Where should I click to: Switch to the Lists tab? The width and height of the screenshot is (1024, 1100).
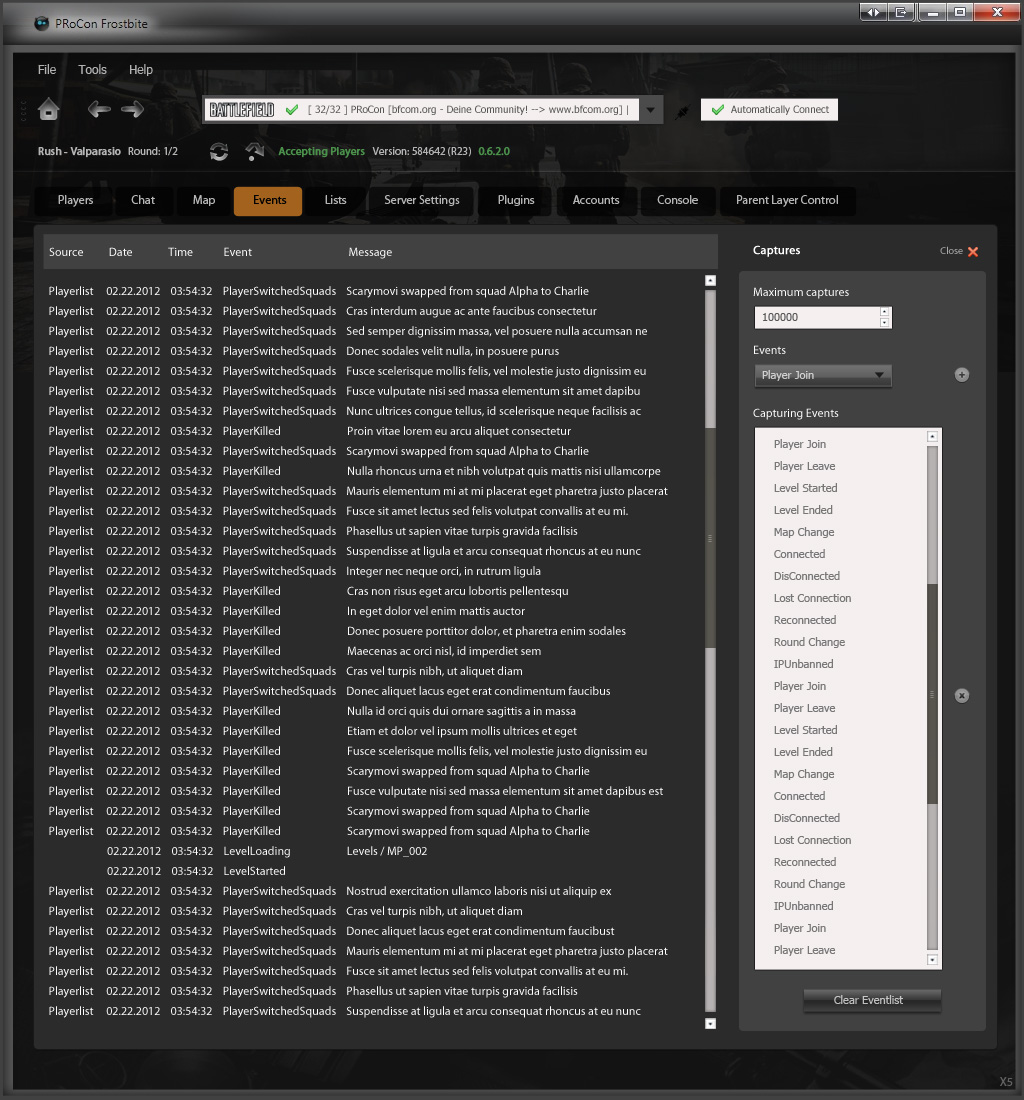click(x=335, y=201)
